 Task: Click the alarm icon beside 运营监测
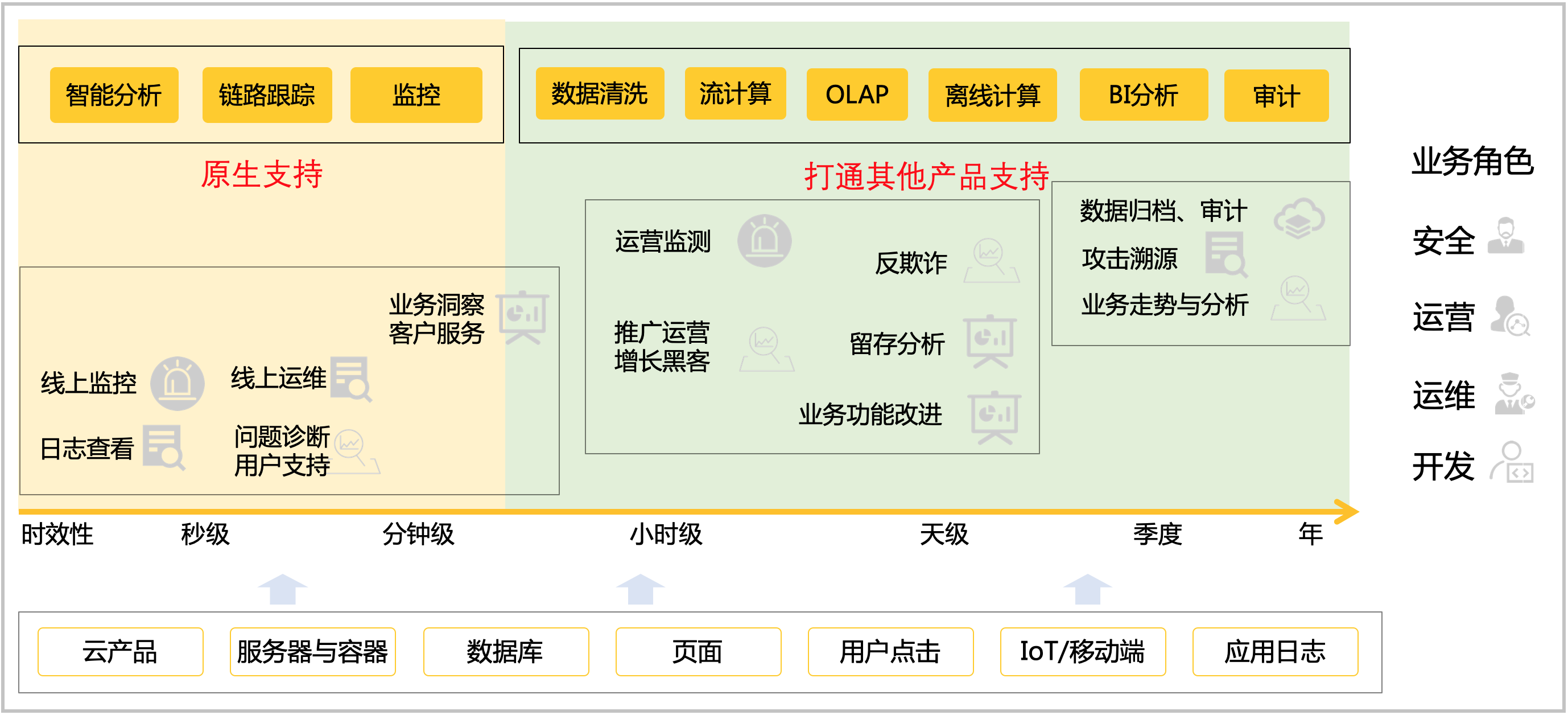click(x=765, y=241)
